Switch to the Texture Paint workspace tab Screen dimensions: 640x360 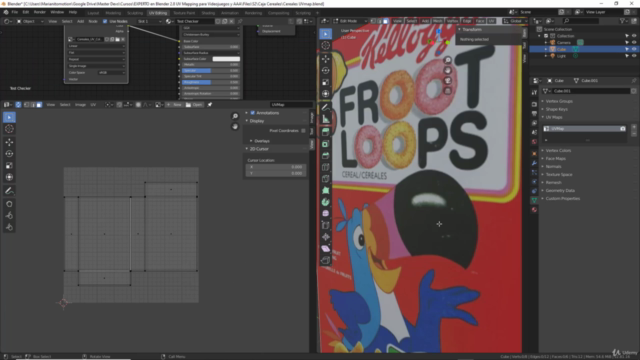[x=184, y=13]
